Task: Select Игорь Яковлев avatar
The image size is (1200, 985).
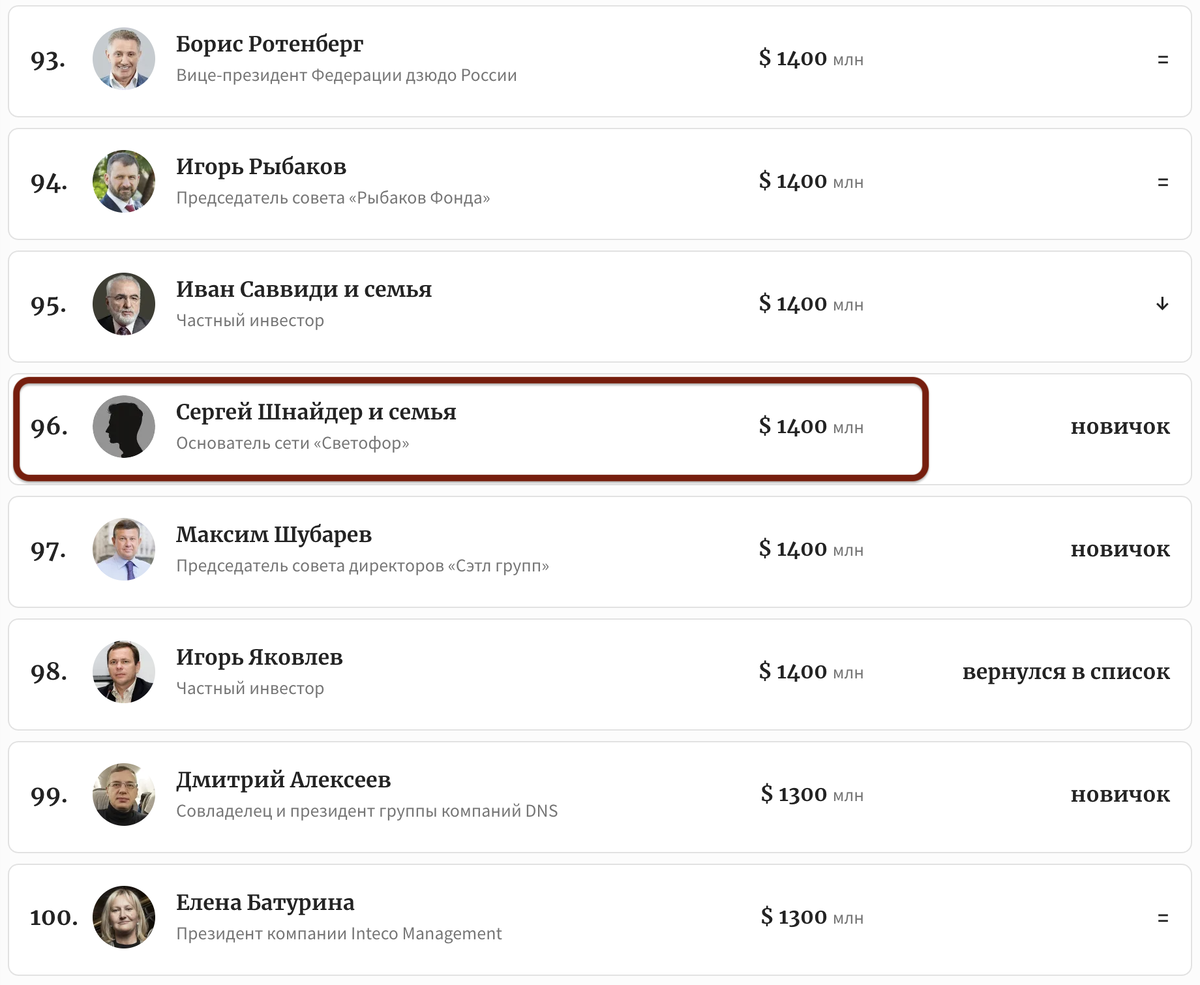Action: pyautogui.click(x=124, y=672)
